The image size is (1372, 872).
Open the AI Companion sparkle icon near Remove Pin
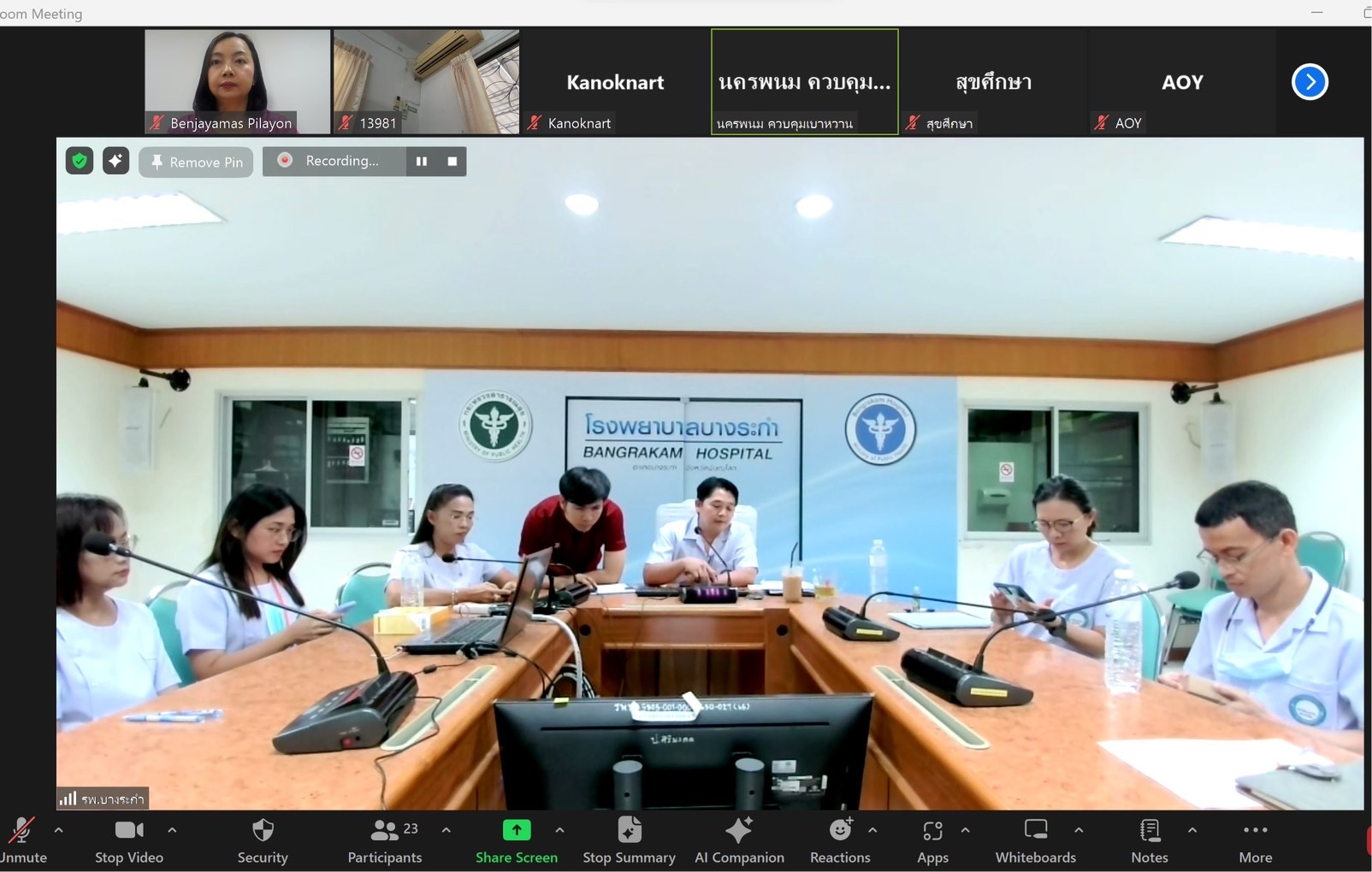pos(115,161)
